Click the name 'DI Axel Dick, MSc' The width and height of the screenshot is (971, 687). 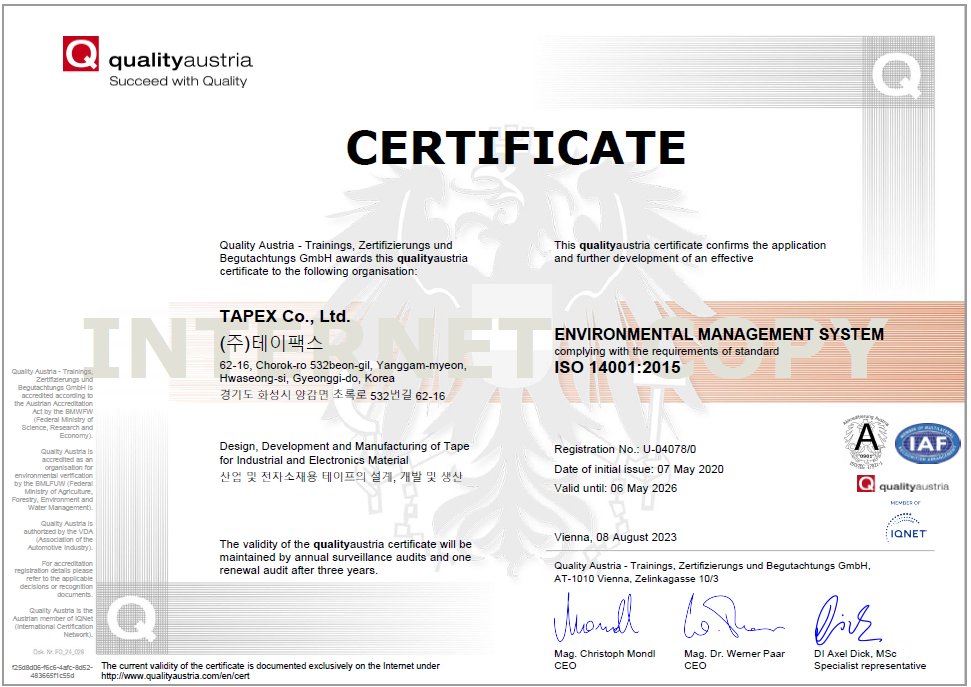coord(855,654)
